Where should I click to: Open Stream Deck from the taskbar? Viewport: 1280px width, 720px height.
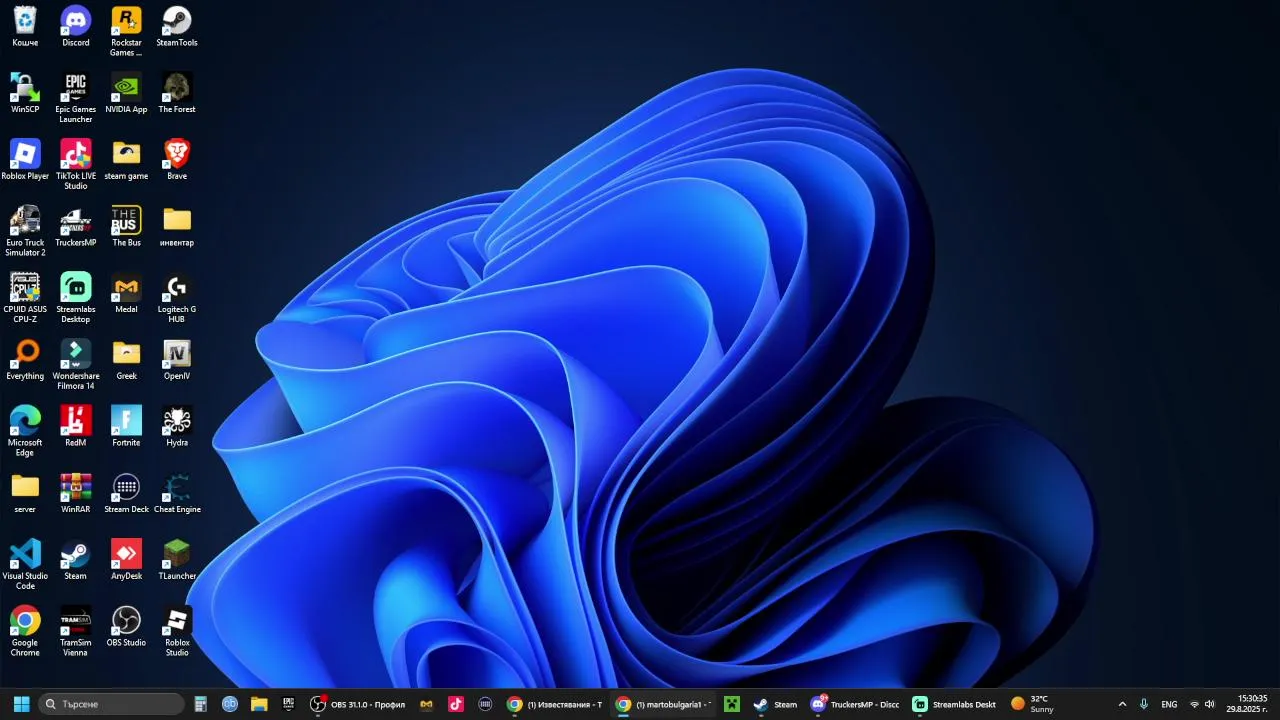[485, 704]
